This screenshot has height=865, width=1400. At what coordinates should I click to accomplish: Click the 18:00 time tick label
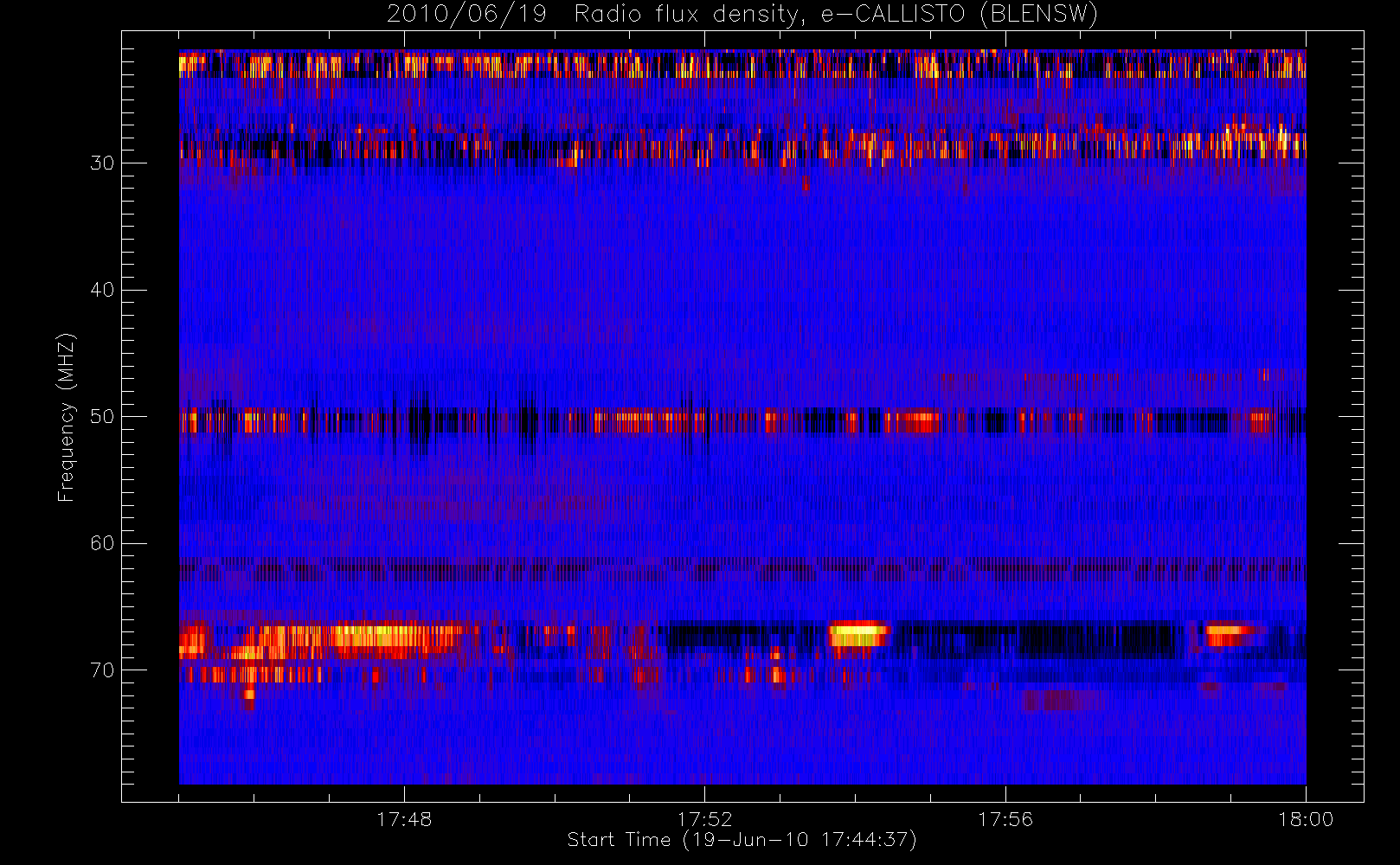1306,819
